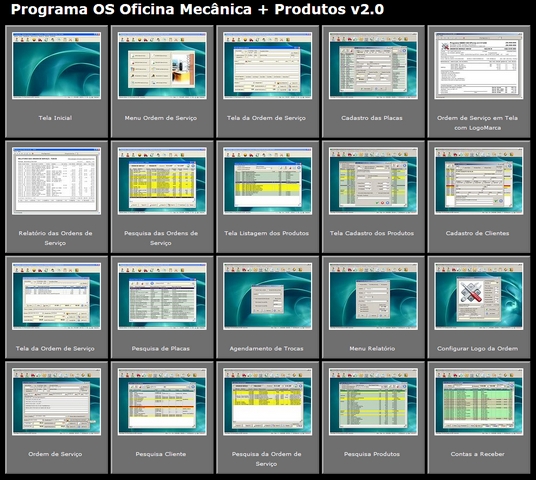The image size is (536, 480).
Task: Select the Cadastro de Clientes thumbnail
Action: click(479, 181)
